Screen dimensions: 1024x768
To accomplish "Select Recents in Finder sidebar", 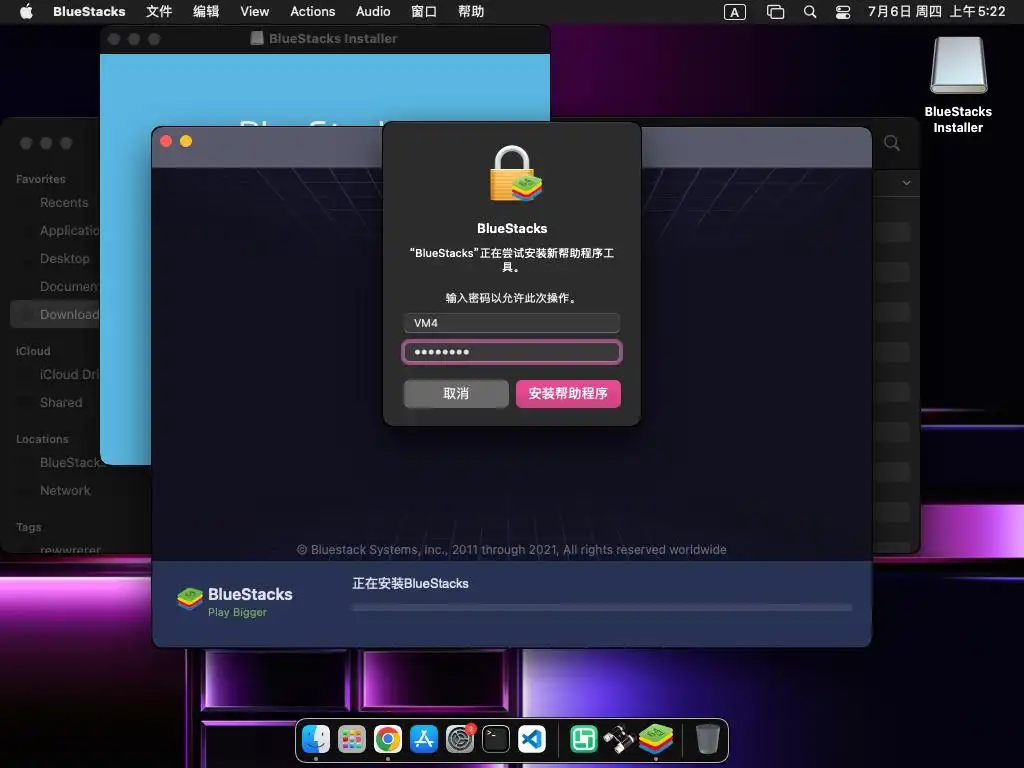I will coord(63,202).
